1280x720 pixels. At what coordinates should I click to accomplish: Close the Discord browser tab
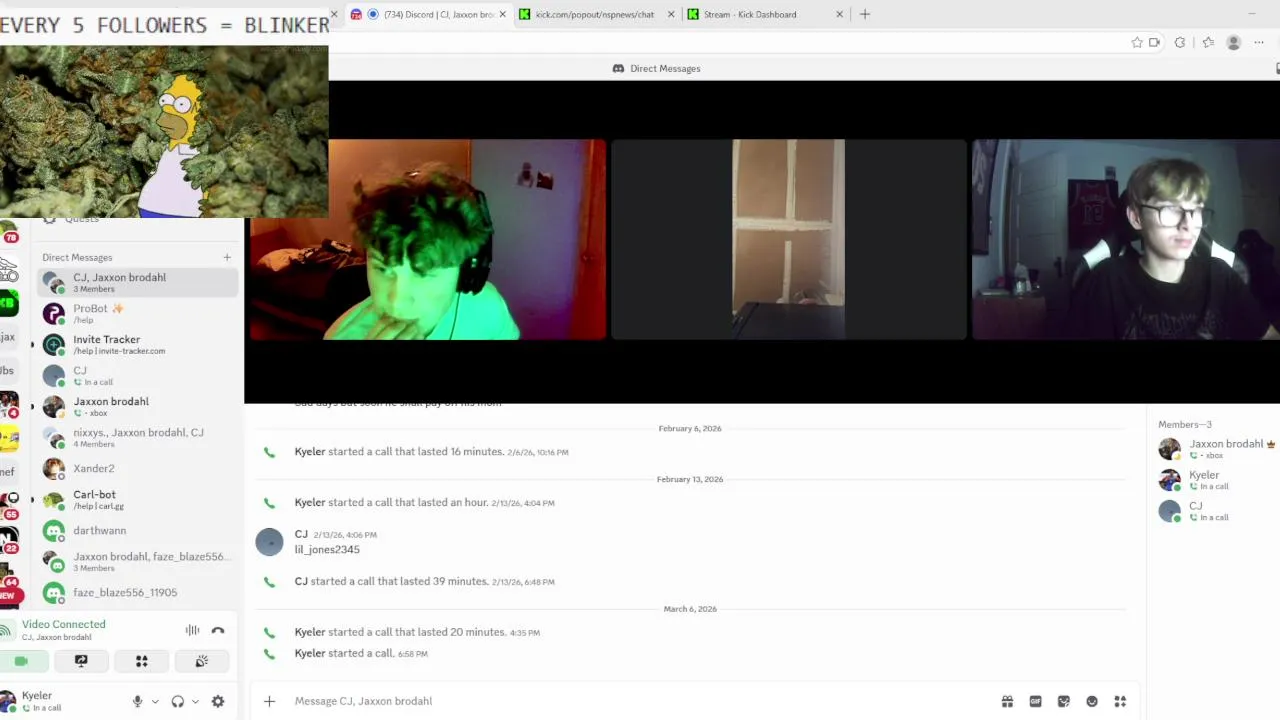[x=502, y=14]
